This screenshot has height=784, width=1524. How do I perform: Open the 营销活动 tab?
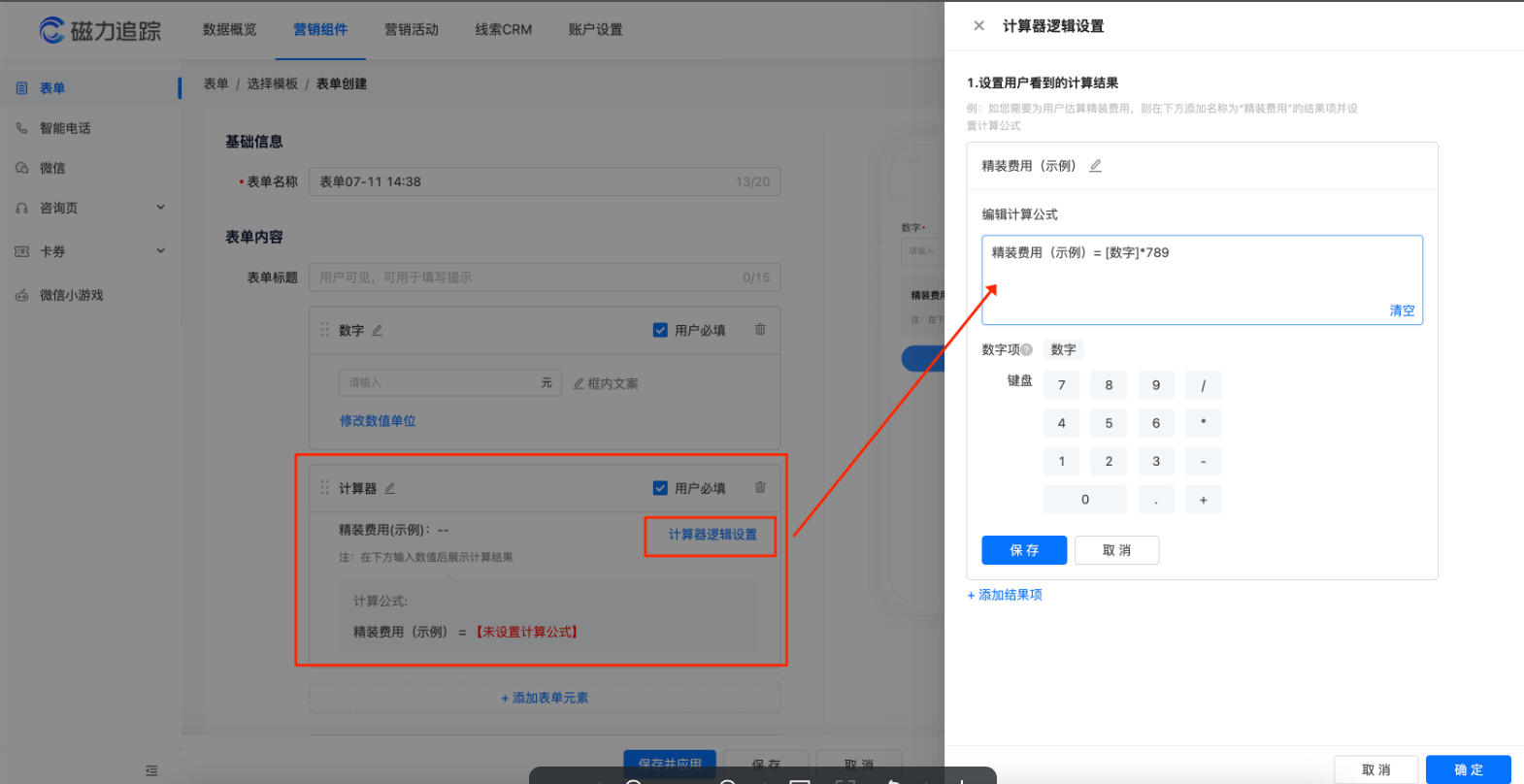coord(412,30)
